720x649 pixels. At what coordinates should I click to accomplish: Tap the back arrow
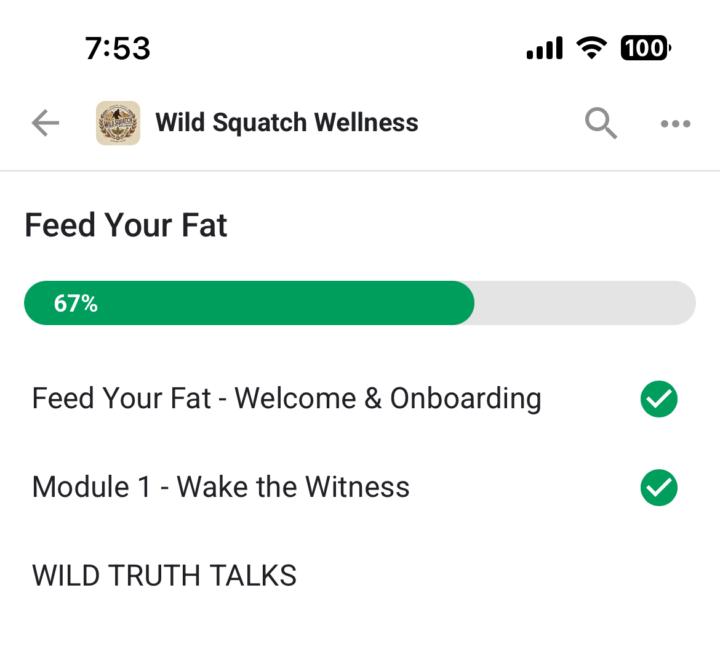point(46,123)
